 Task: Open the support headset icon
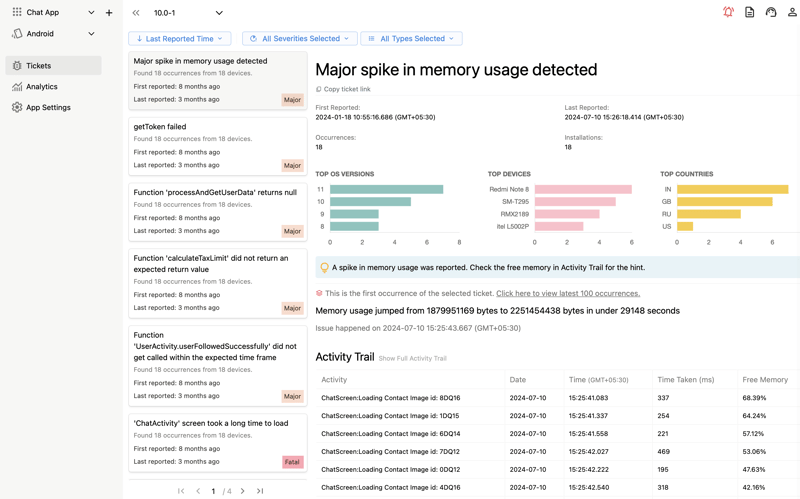tap(771, 13)
